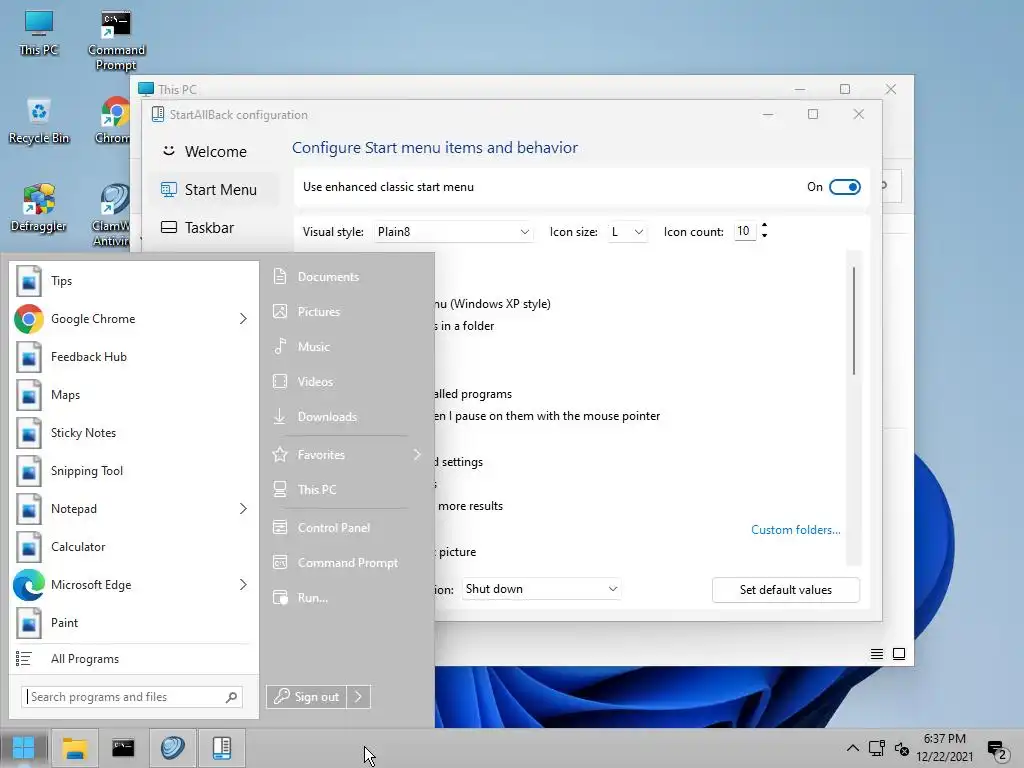
Task: Open the Custom folders... link
Action: click(795, 530)
